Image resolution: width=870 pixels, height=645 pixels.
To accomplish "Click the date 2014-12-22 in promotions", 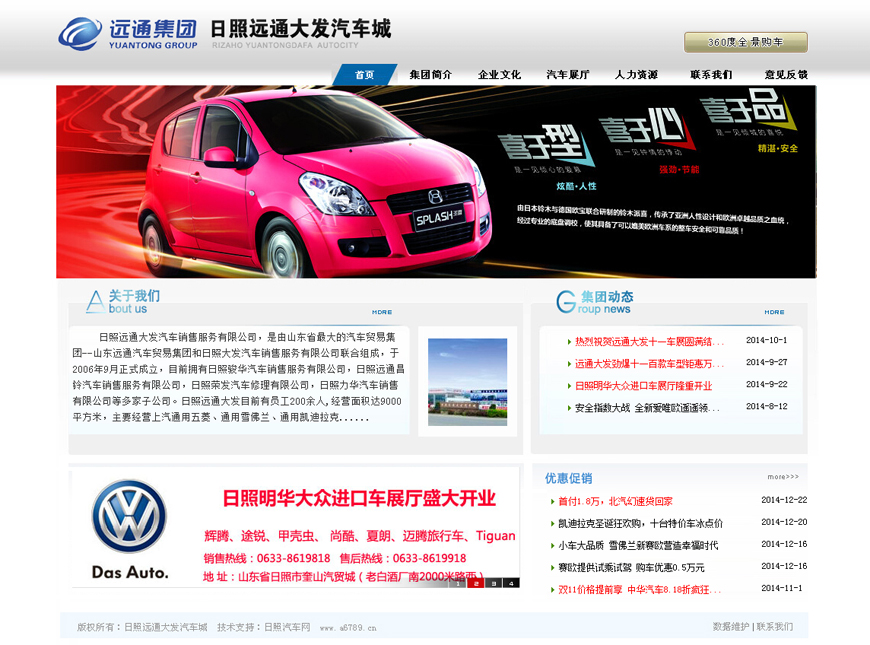I will click(x=784, y=500).
